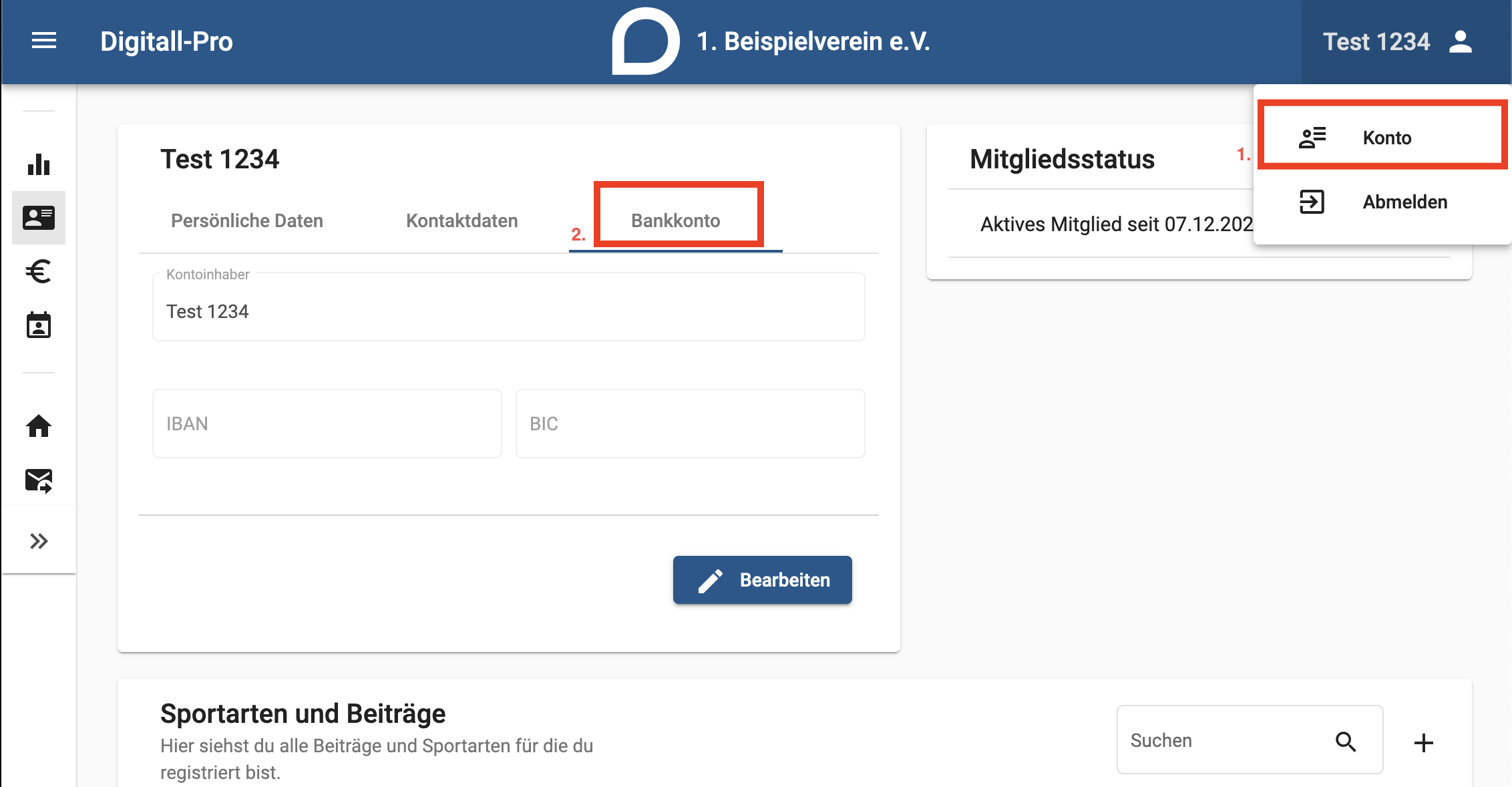Switch to the Persönliche Daten tab

click(247, 221)
